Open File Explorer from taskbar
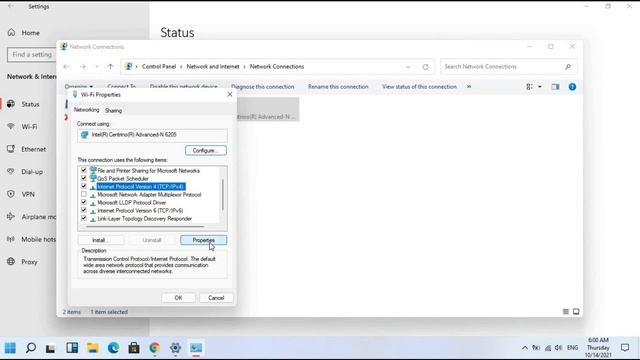 (x=93, y=348)
